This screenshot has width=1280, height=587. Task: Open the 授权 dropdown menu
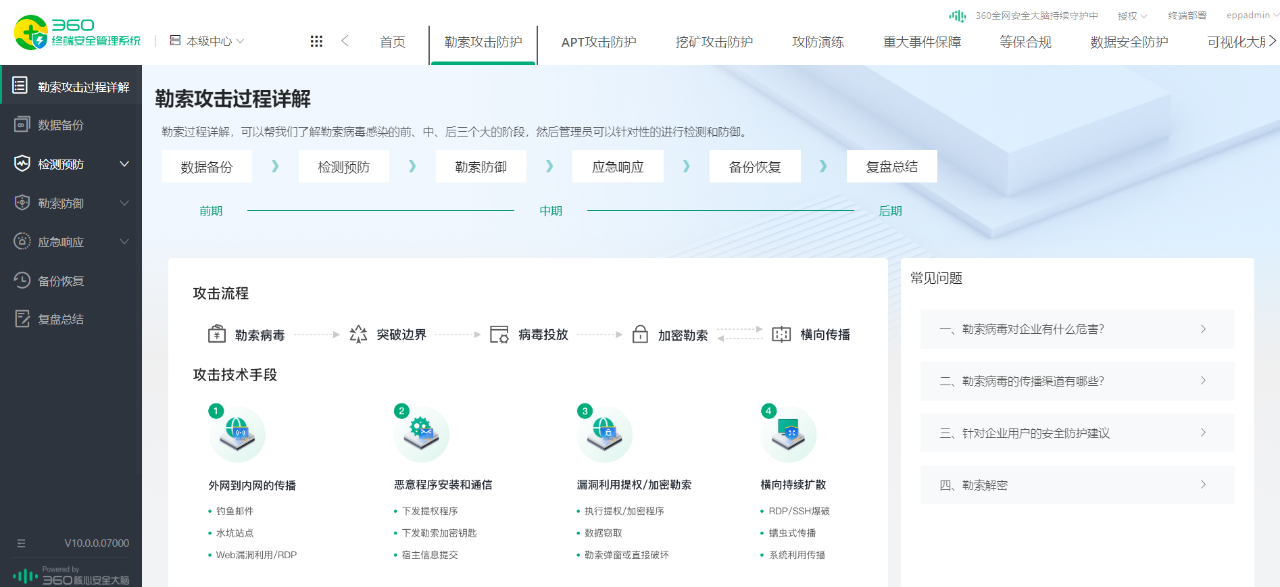1132,16
